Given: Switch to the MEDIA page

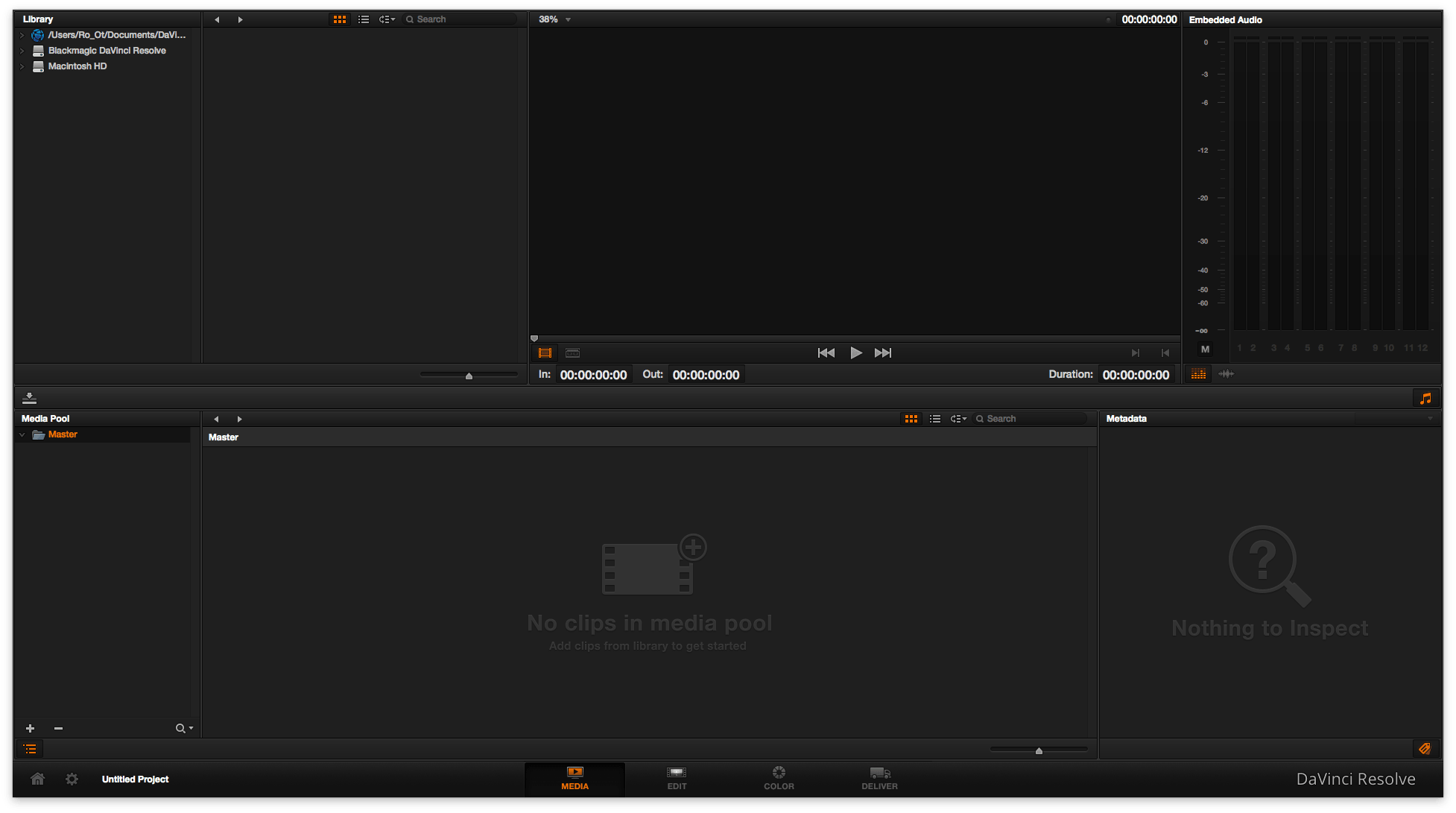Looking at the screenshot, I should pos(575,779).
